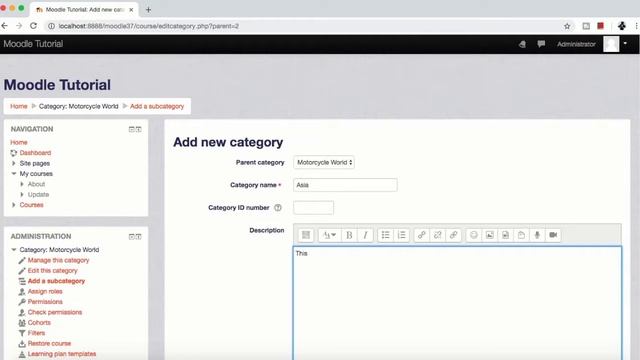This screenshot has height=360, width=640.
Task: Toggle italic formatting in description editor
Action: pos(365,235)
